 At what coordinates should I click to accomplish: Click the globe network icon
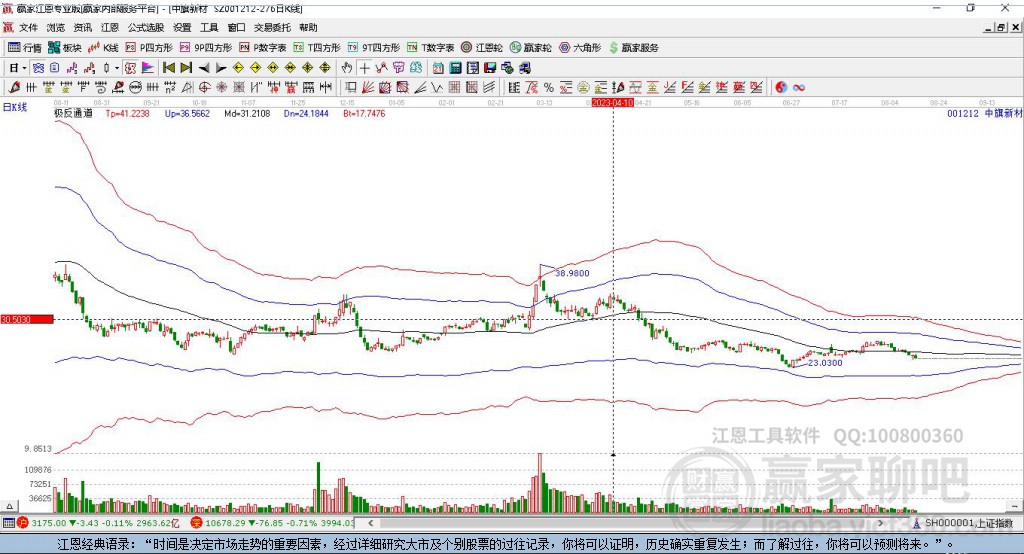click(x=507, y=68)
